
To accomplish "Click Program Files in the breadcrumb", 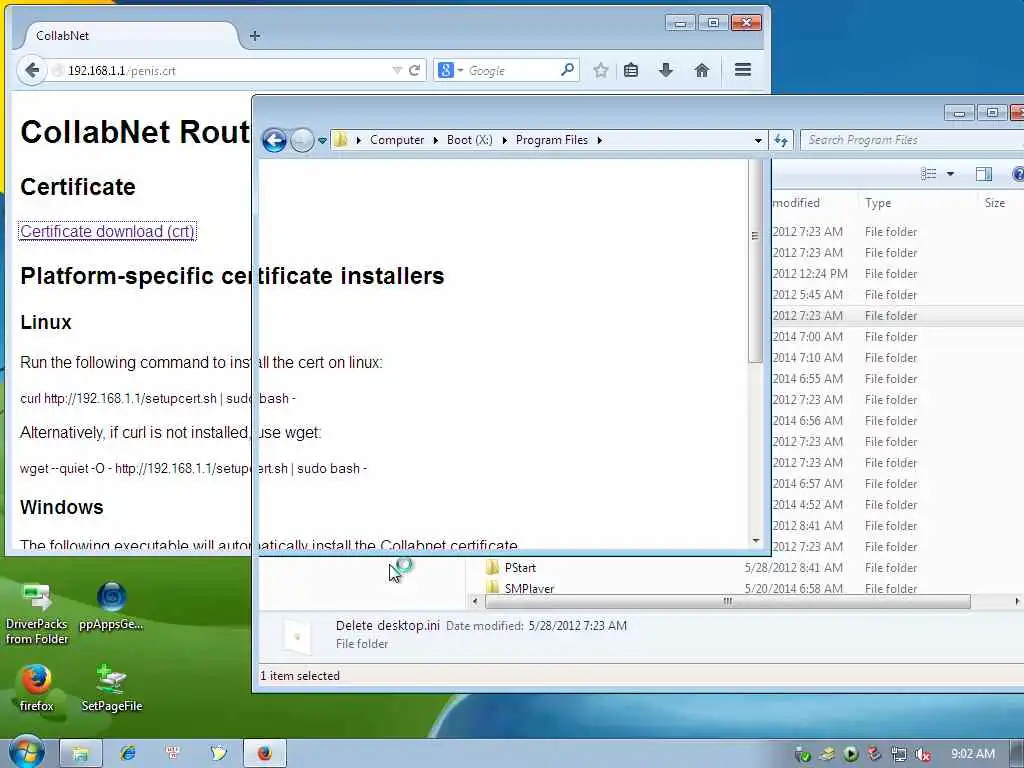I will (552, 140).
